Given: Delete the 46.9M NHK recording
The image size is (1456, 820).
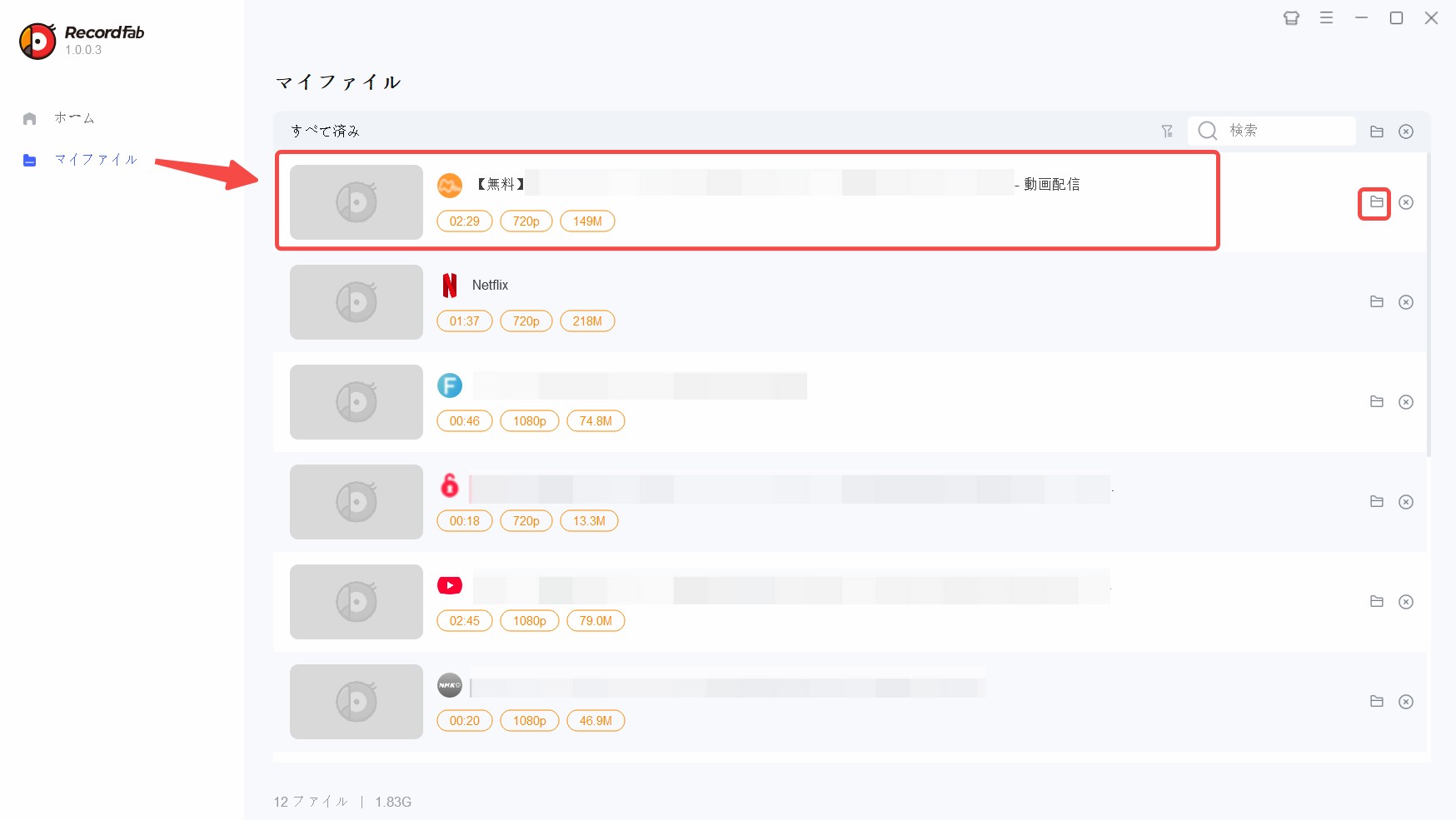Looking at the screenshot, I should (x=1405, y=702).
